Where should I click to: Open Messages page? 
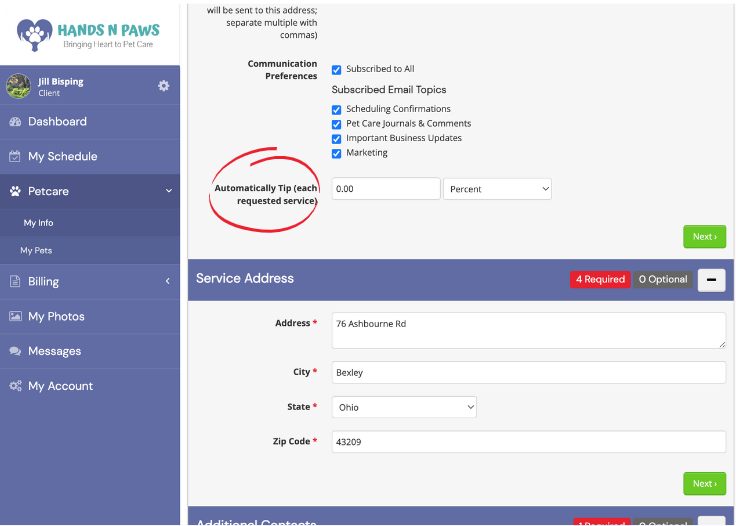90,351
